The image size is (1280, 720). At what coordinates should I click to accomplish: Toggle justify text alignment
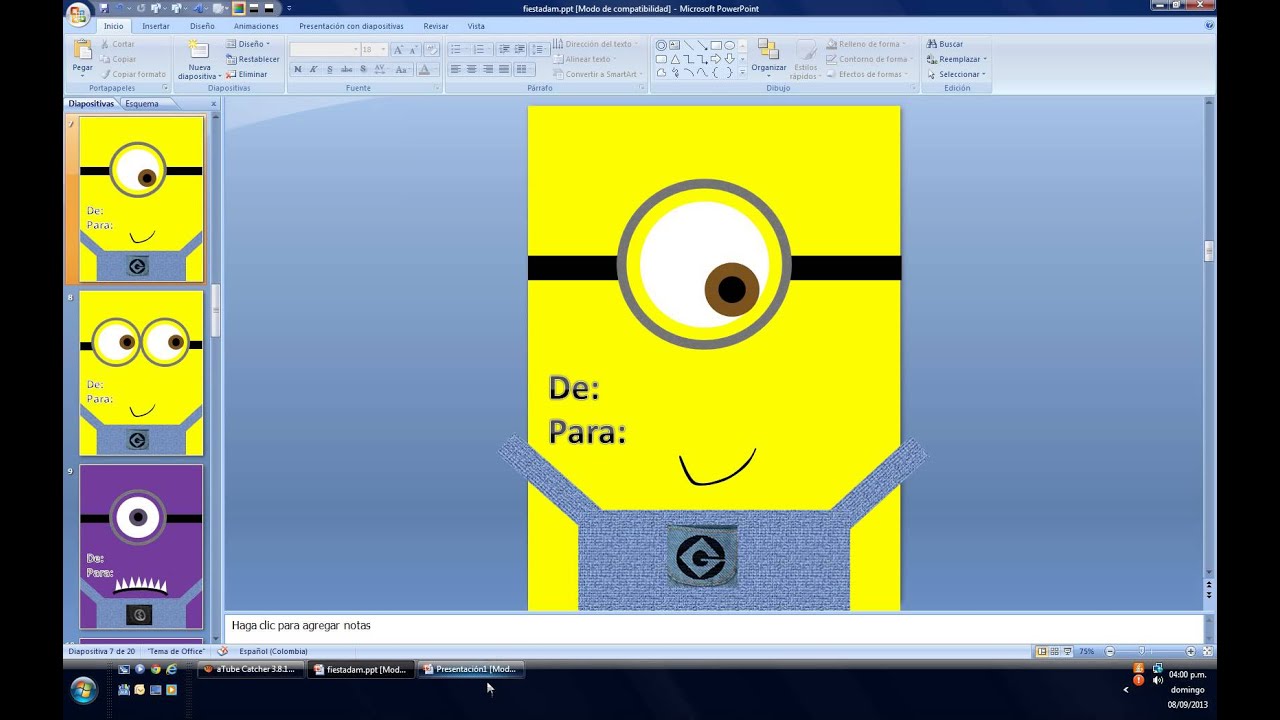(x=504, y=69)
